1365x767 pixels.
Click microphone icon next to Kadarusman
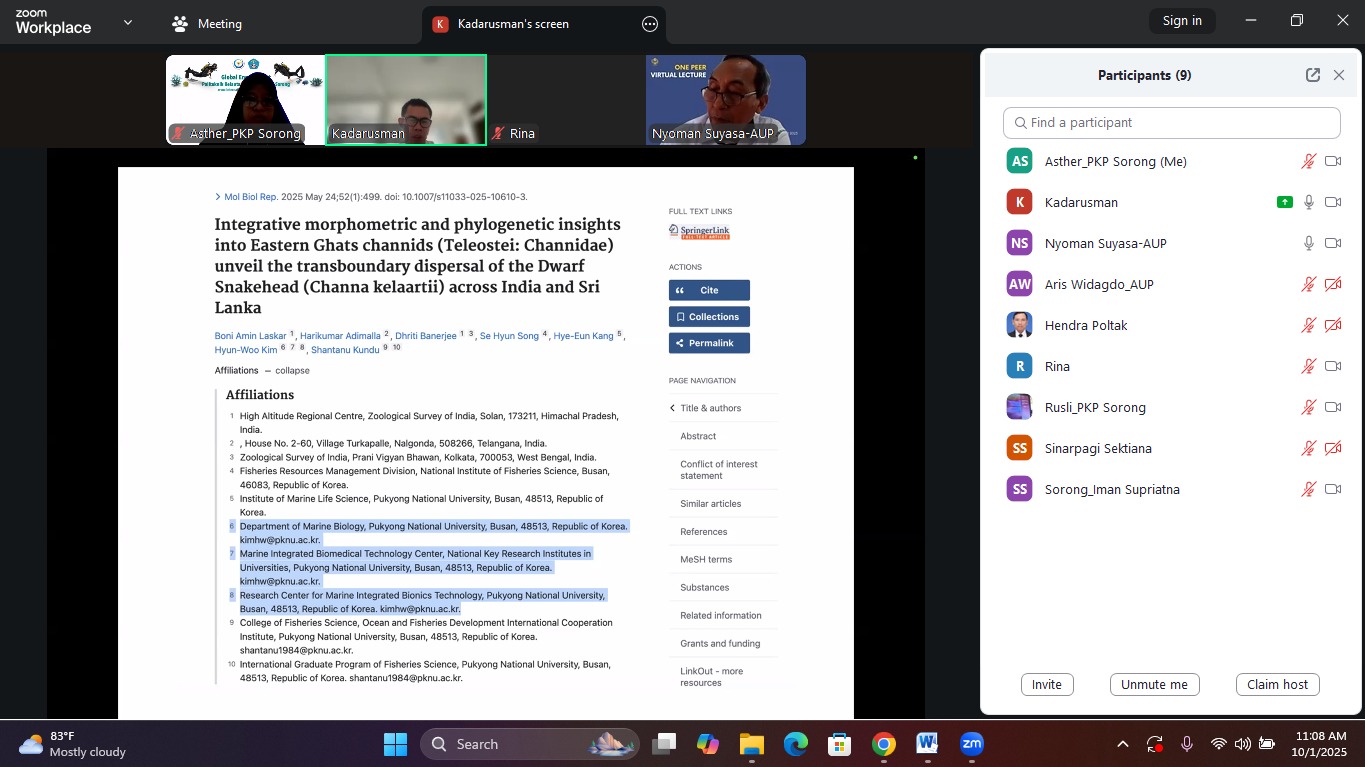pos(1308,202)
